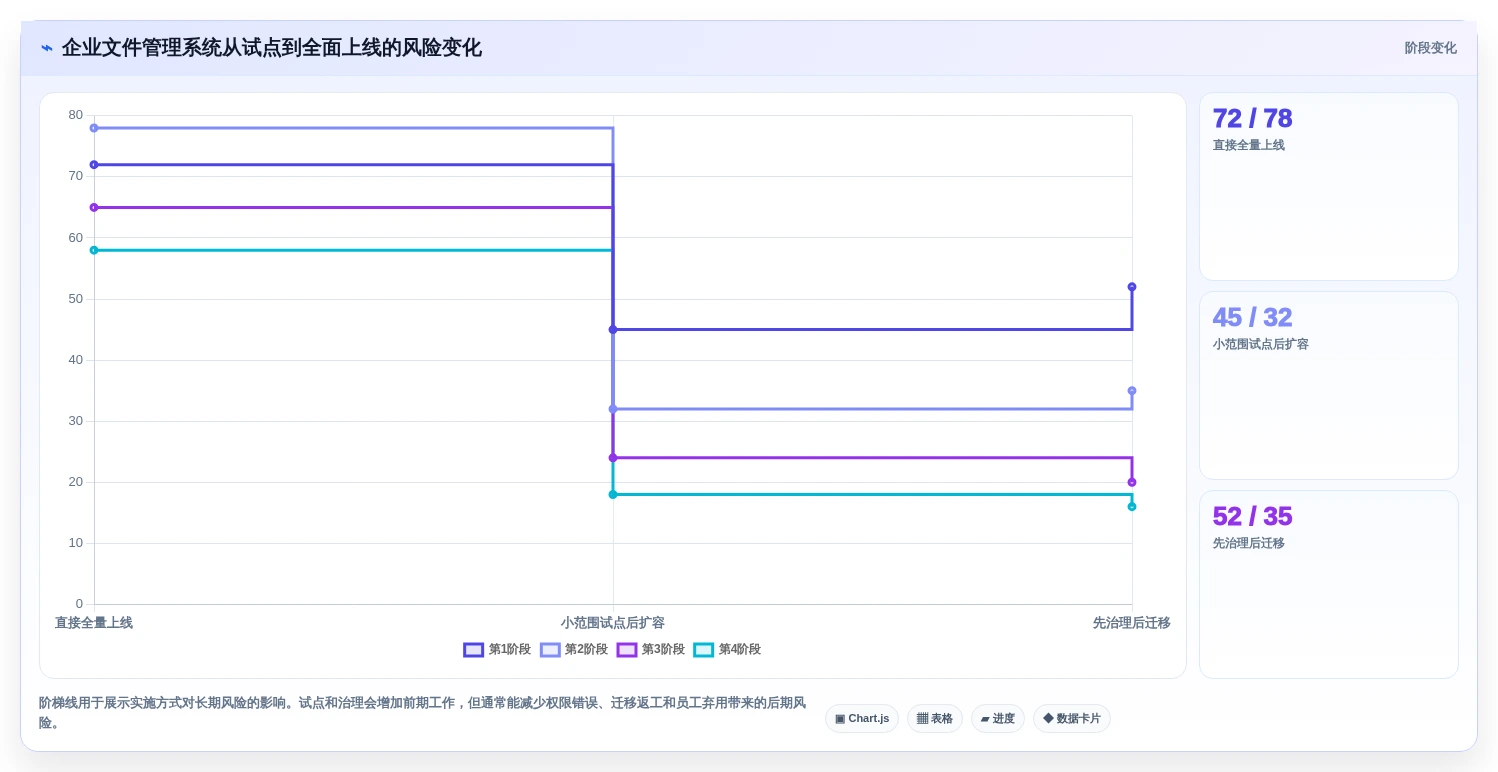The image size is (1498, 772).
Task: Toggle 第3阶段 legend swatch
Action: (627, 650)
